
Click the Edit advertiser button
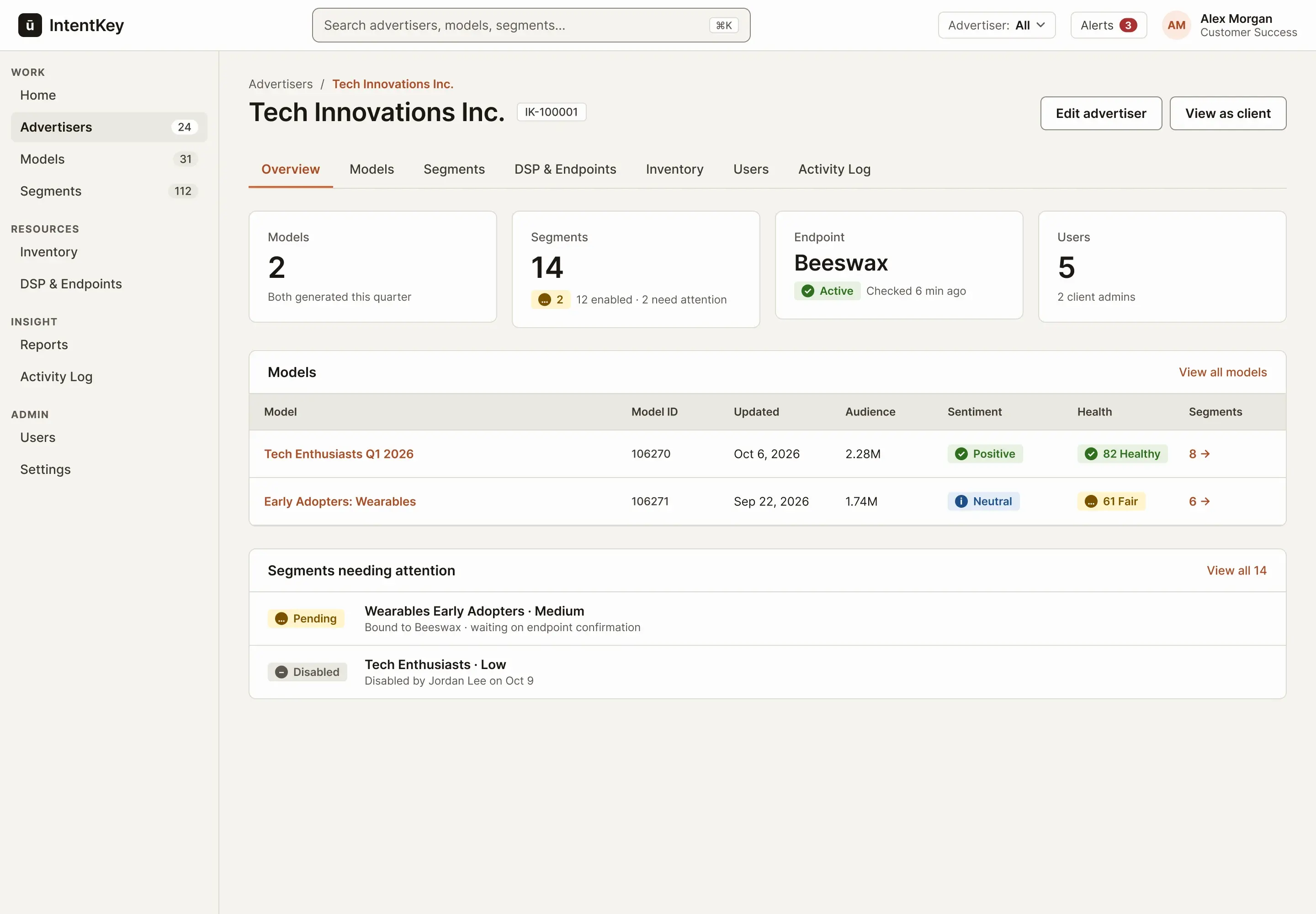tap(1101, 113)
